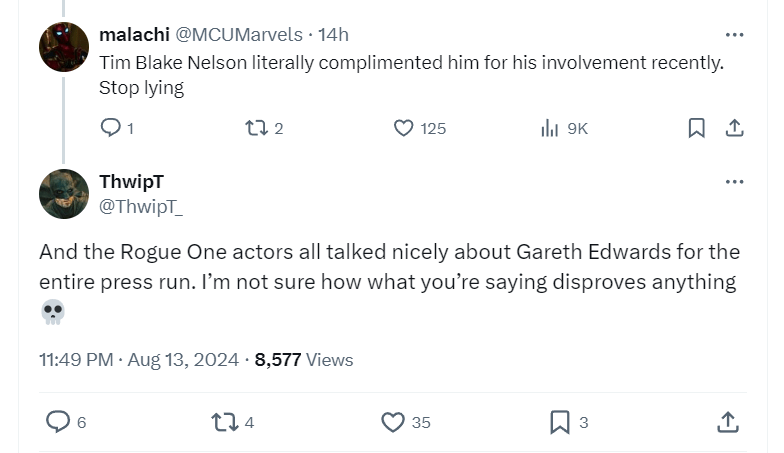Viewport: 784px width, 453px height.
Task: Click the 11:49 PM Aug 13, 2024 timestamp
Action: point(139,359)
